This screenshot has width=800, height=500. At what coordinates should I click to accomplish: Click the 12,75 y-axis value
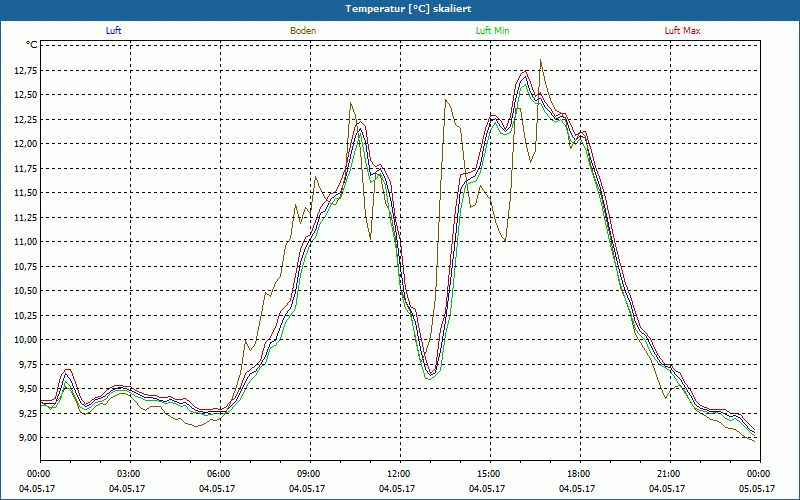coord(26,70)
